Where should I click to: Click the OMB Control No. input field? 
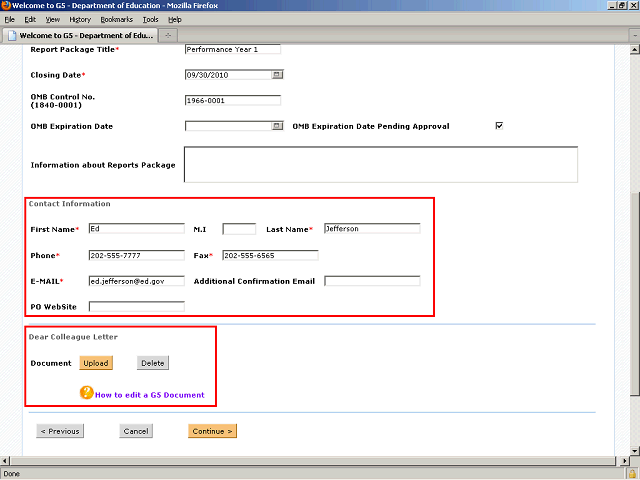[x=233, y=100]
